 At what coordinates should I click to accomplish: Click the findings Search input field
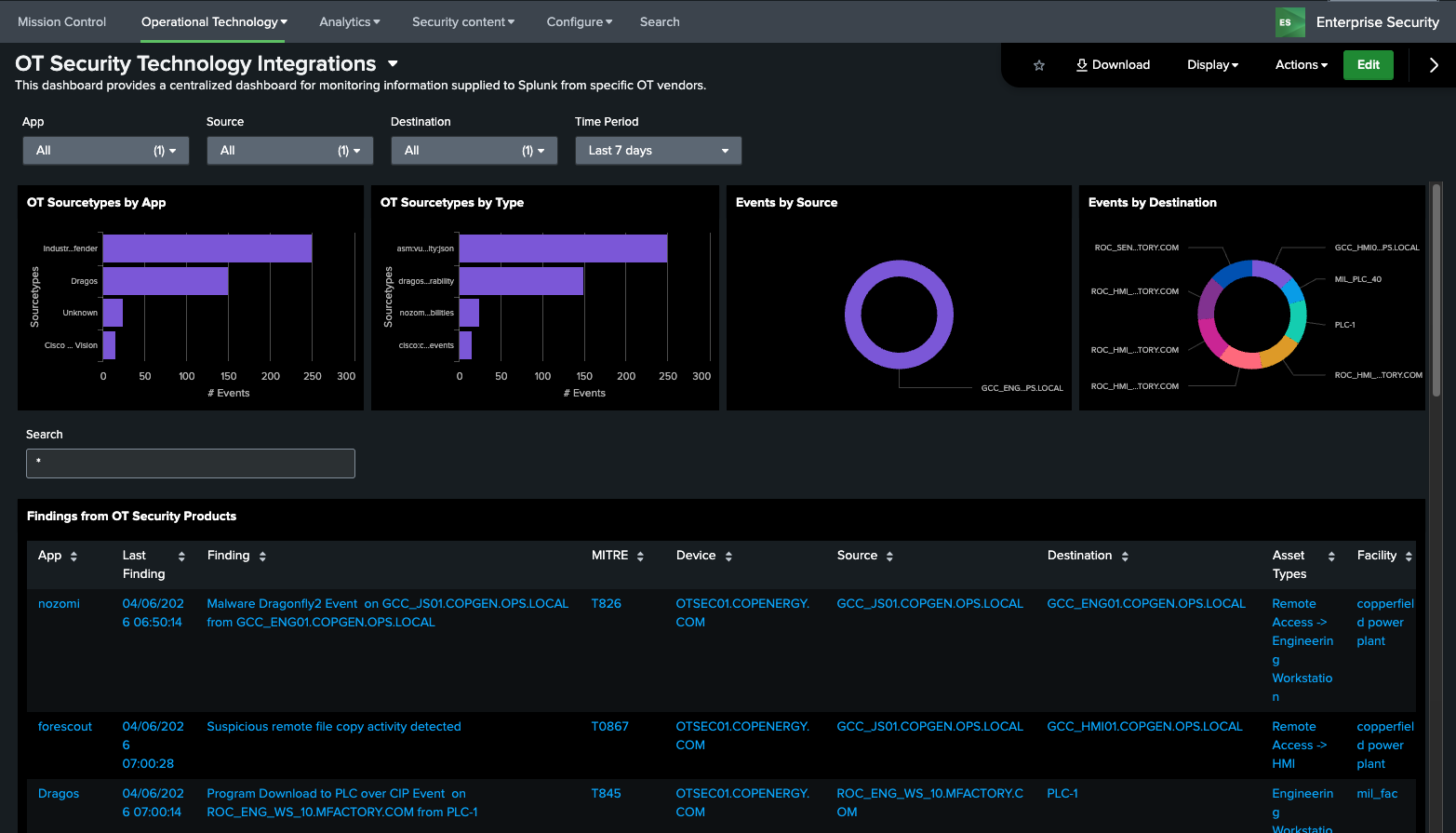pyautogui.click(x=191, y=464)
